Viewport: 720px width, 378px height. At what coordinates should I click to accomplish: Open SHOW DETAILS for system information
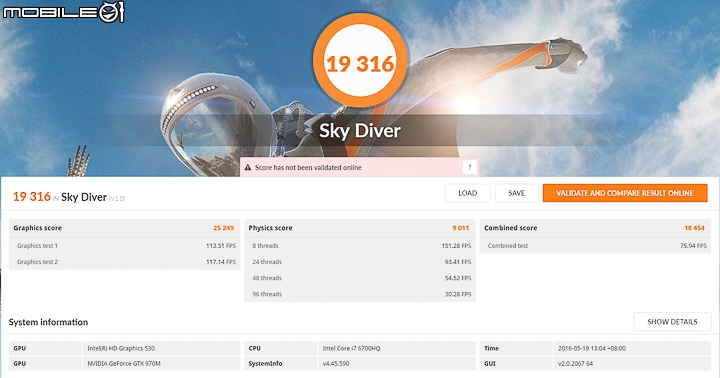[x=672, y=322]
